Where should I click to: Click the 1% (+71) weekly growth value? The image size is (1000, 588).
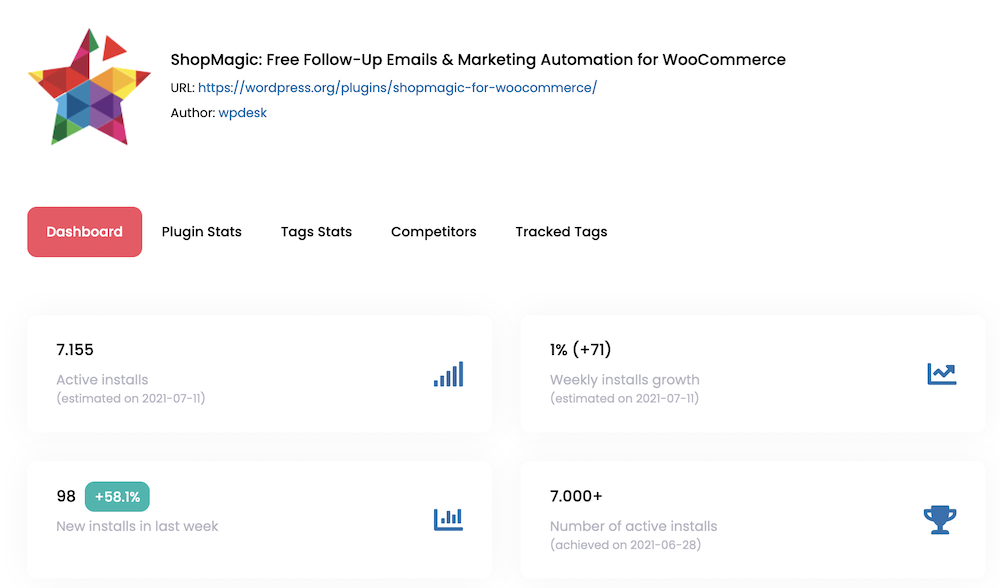(x=580, y=349)
